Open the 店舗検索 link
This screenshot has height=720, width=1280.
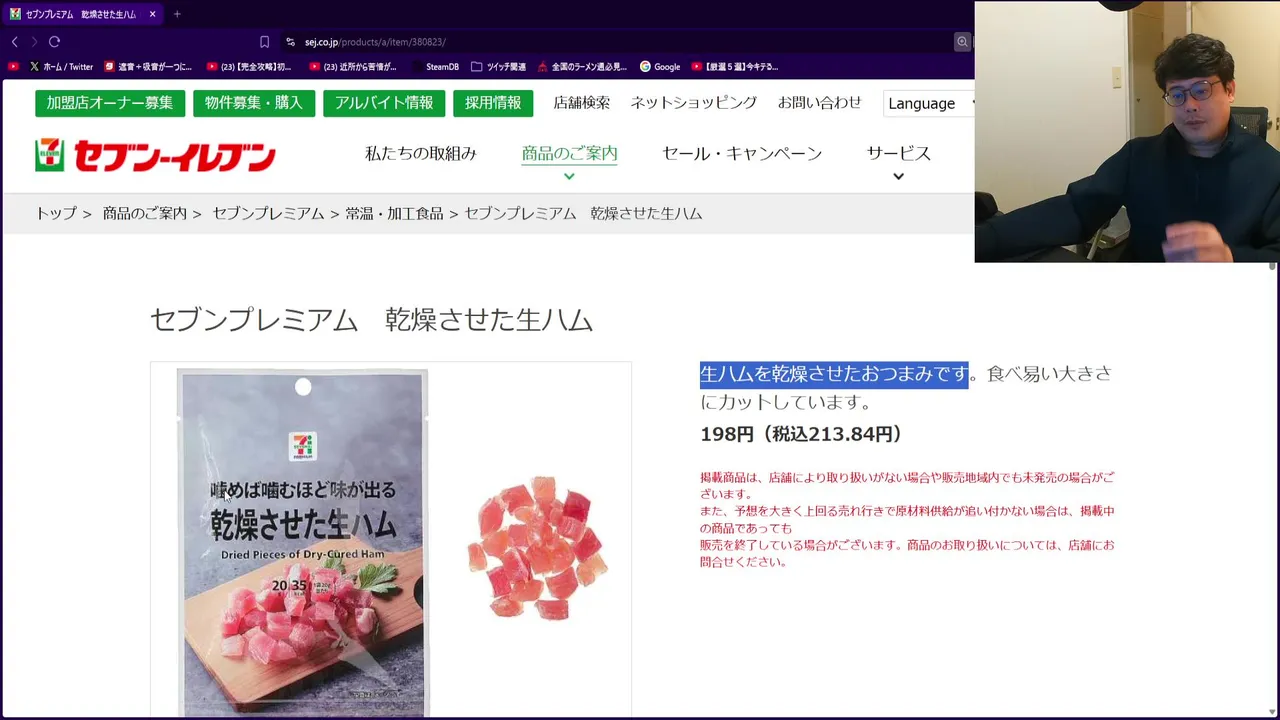tap(582, 103)
